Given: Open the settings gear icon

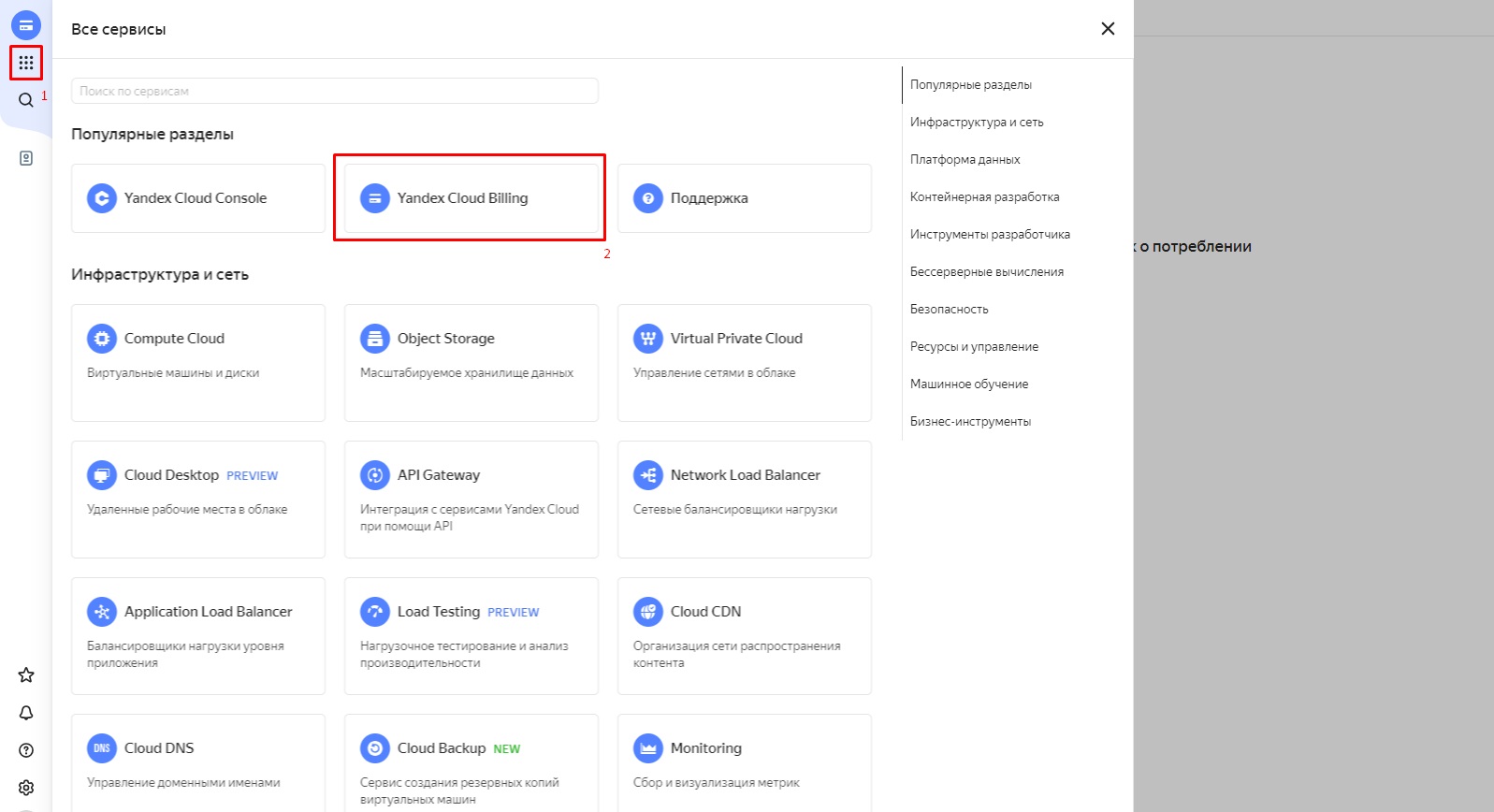Looking at the screenshot, I should point(26,788).
